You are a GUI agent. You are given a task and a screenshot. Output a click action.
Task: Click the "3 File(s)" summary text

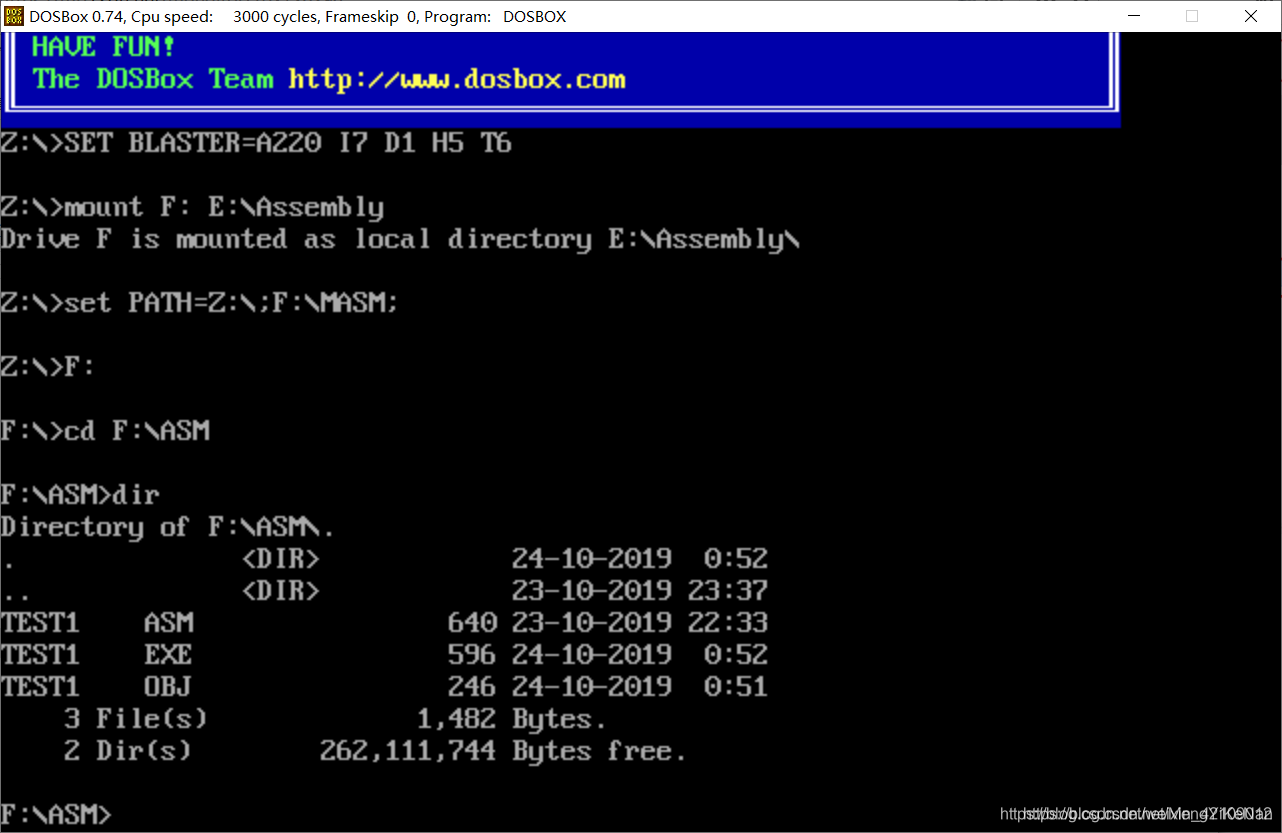click(136, 719)
